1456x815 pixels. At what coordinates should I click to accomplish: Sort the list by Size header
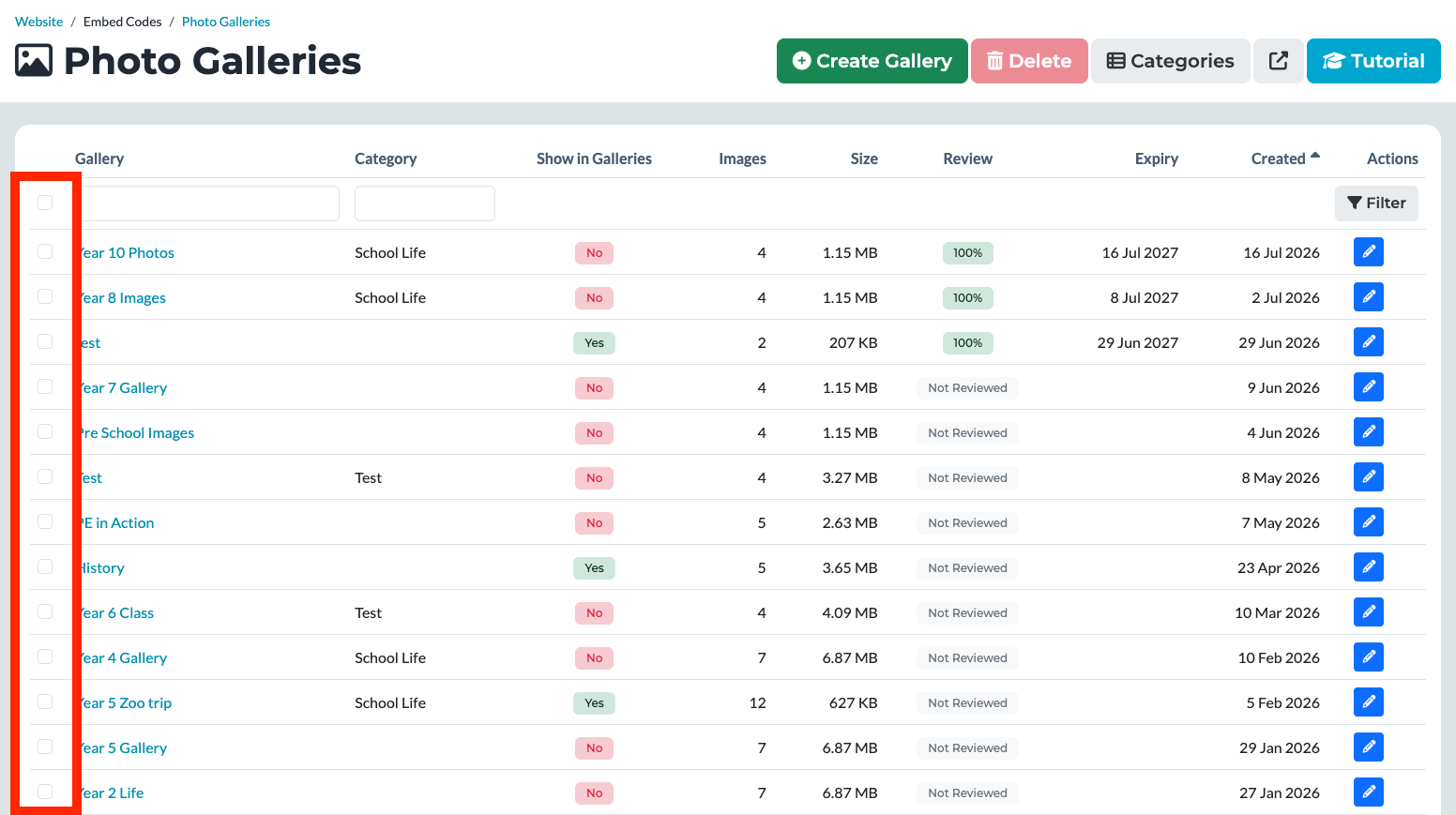click(864, 158)
